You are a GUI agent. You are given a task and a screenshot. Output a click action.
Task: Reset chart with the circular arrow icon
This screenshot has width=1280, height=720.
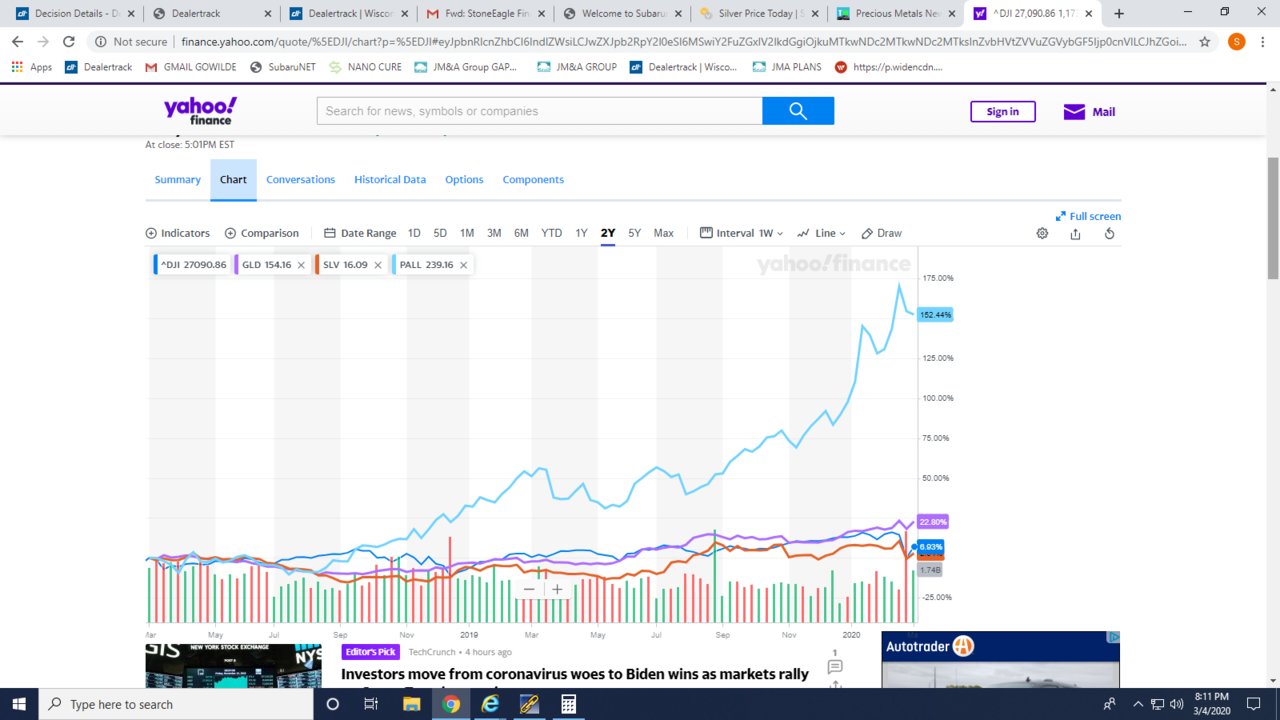click(1109, 233)
